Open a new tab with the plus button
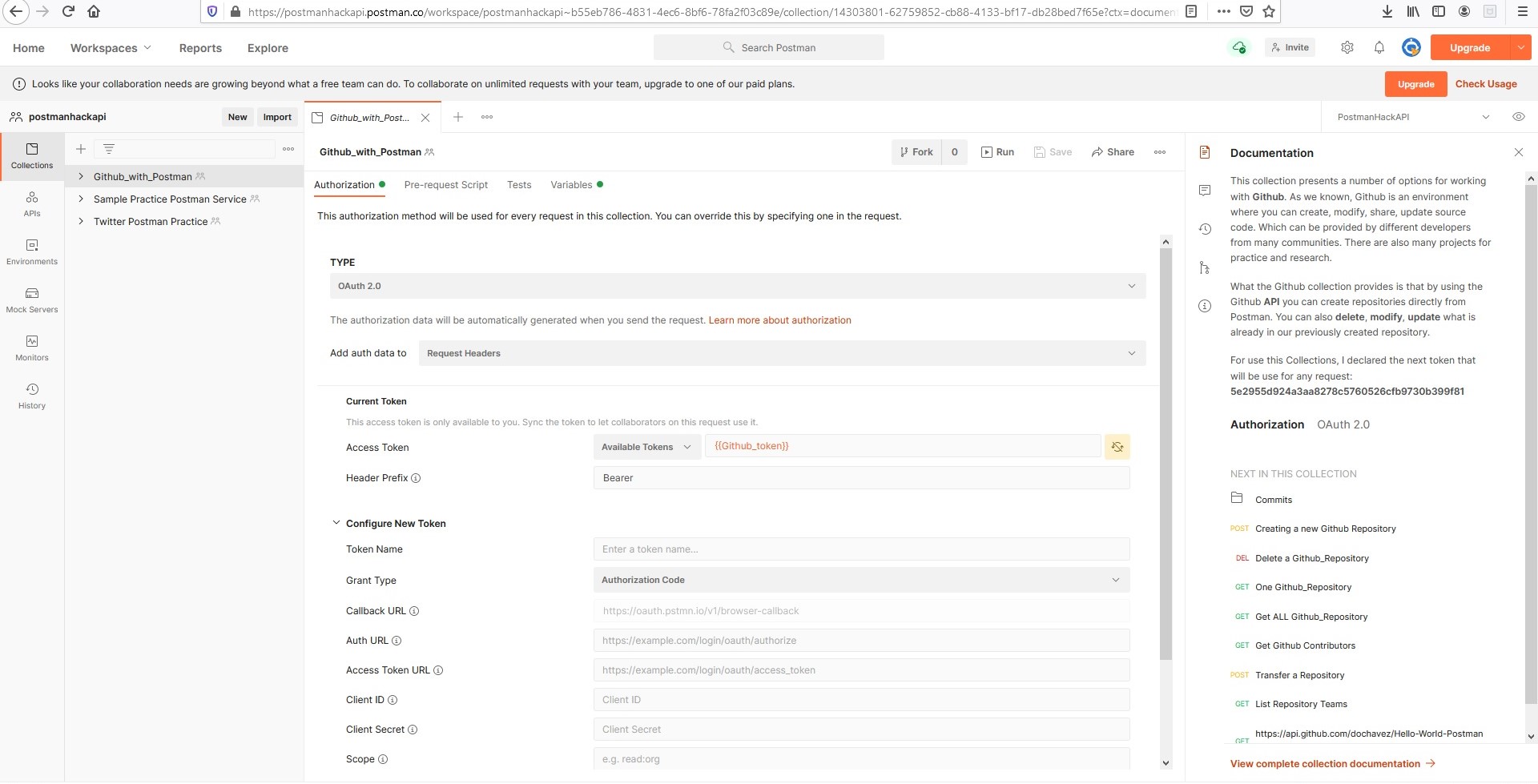The width and height of the screenshot is (1538, 784). coord(458,117)
